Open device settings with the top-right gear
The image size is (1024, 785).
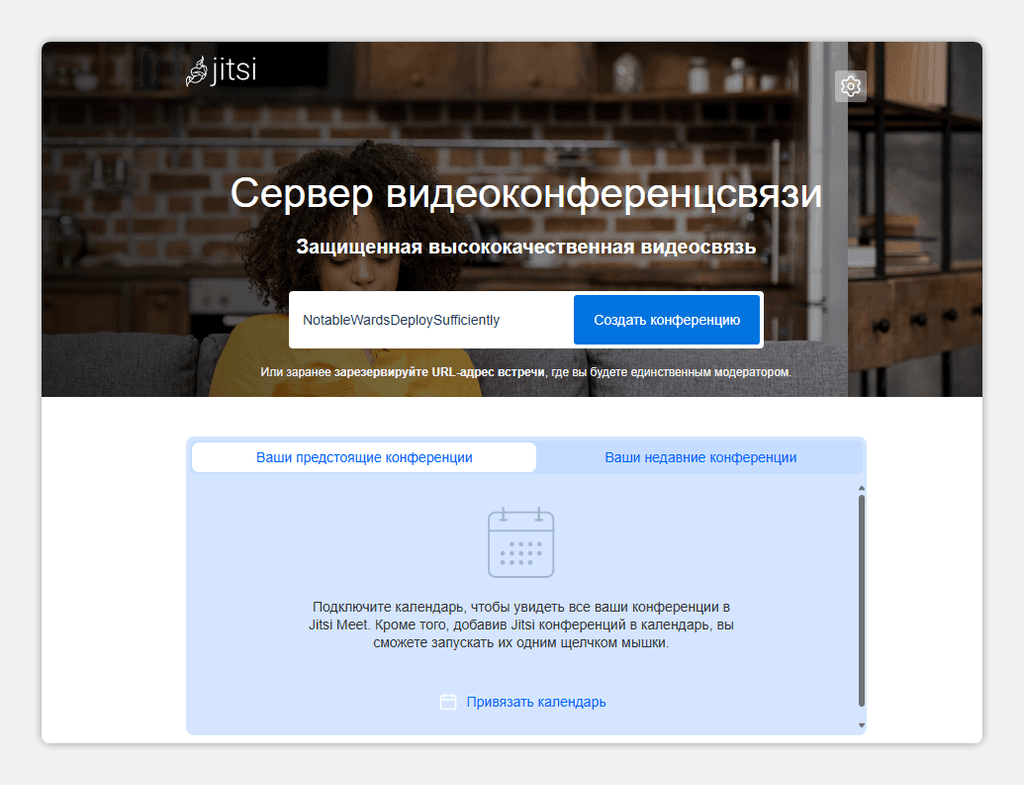(x=850, y=86)
